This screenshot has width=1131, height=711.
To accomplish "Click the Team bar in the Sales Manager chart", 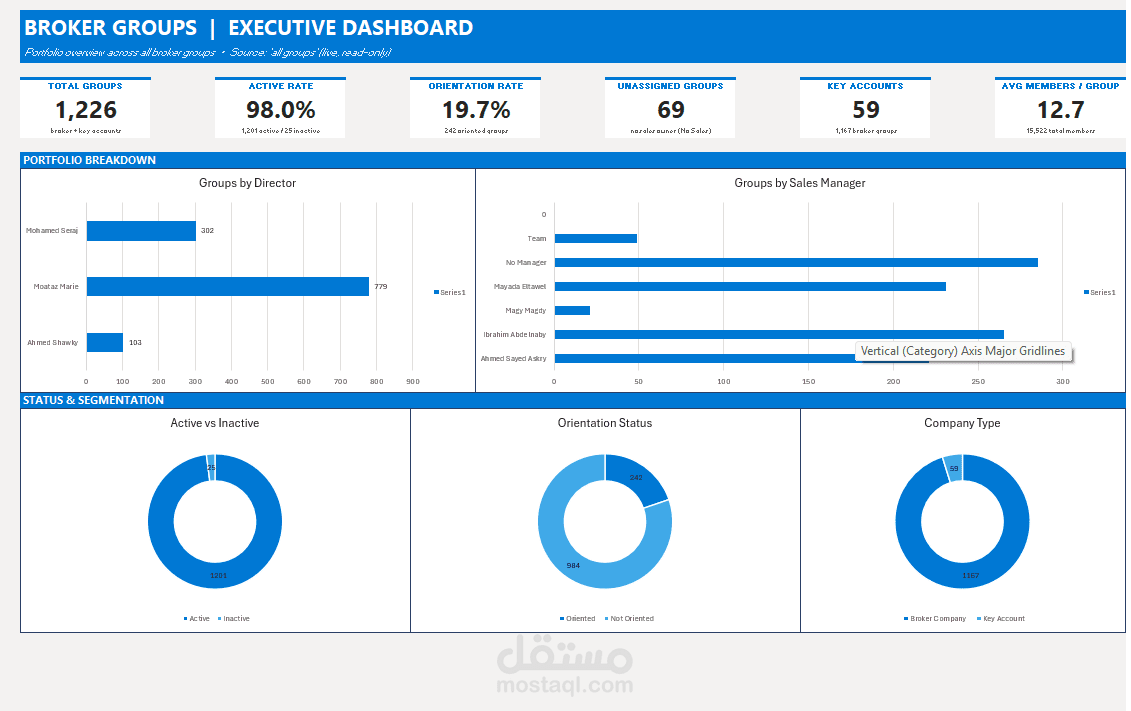I will tap(596, 239).
